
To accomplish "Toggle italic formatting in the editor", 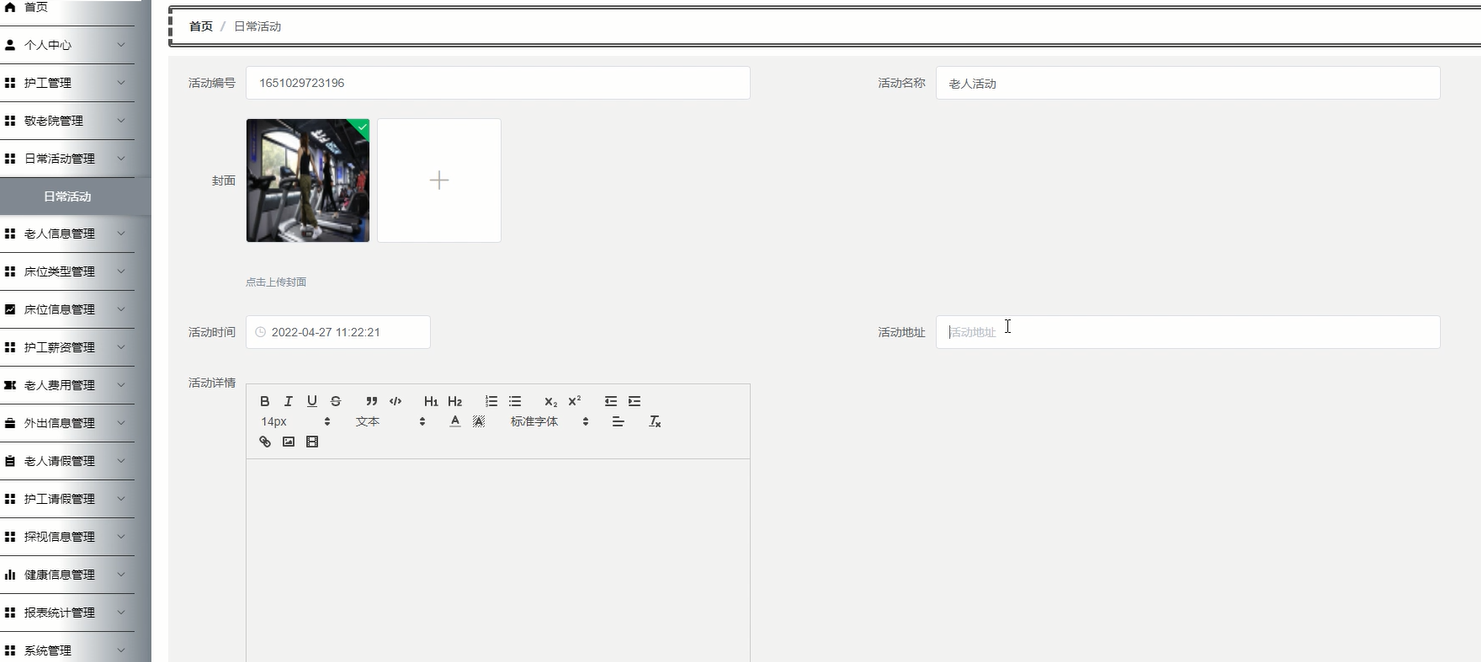I will (x=288, y=401).
